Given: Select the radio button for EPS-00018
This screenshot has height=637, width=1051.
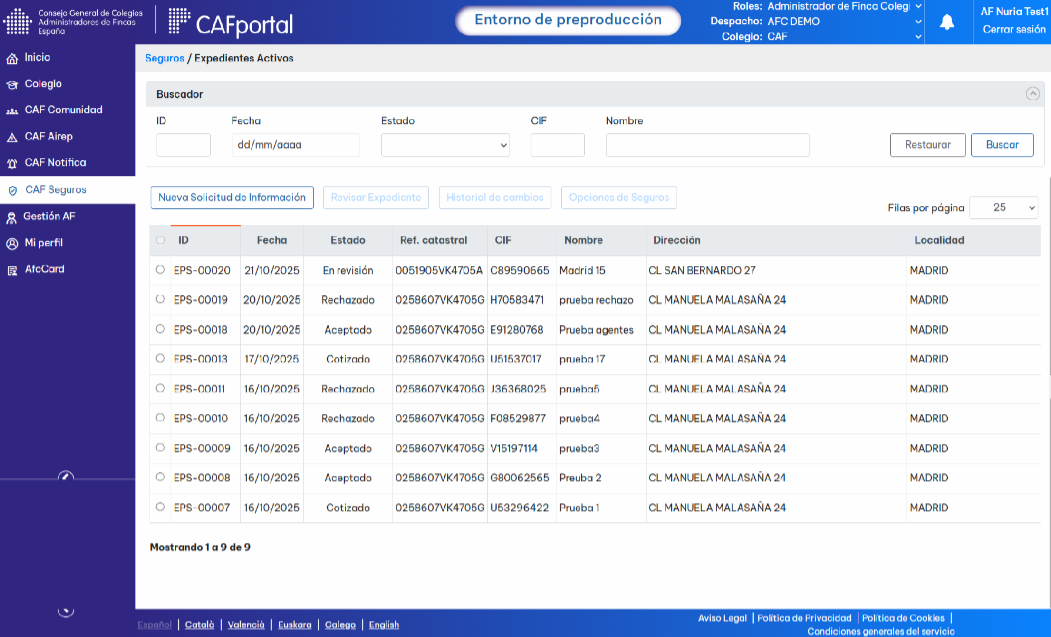Looking at the screenshot, I should click(x=160, y=329).
